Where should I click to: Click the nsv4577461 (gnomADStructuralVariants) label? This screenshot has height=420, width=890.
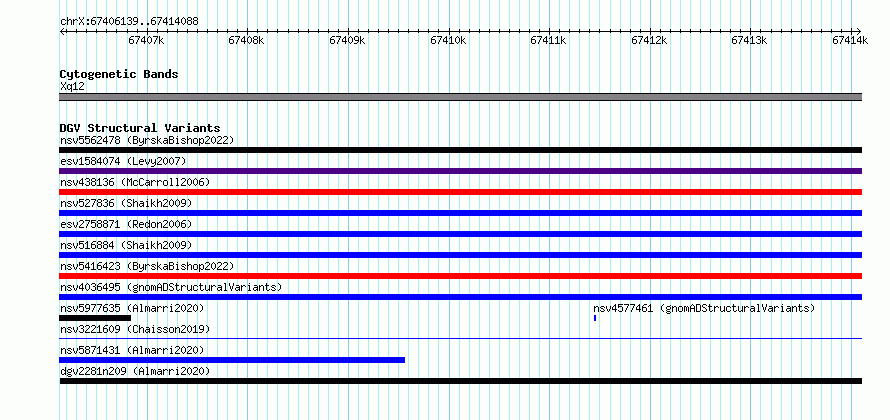[704, 308]
